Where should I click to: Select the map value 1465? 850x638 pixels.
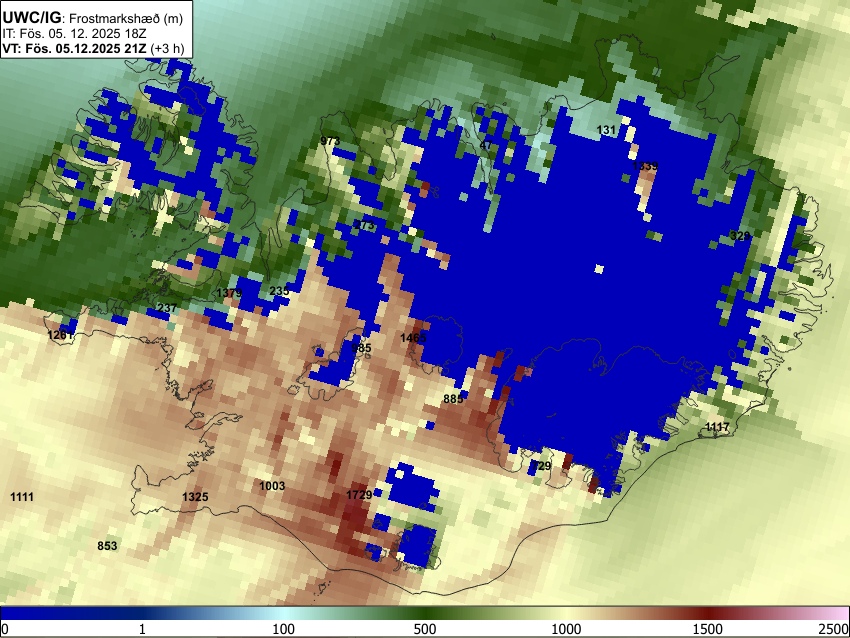click(414, 338)
